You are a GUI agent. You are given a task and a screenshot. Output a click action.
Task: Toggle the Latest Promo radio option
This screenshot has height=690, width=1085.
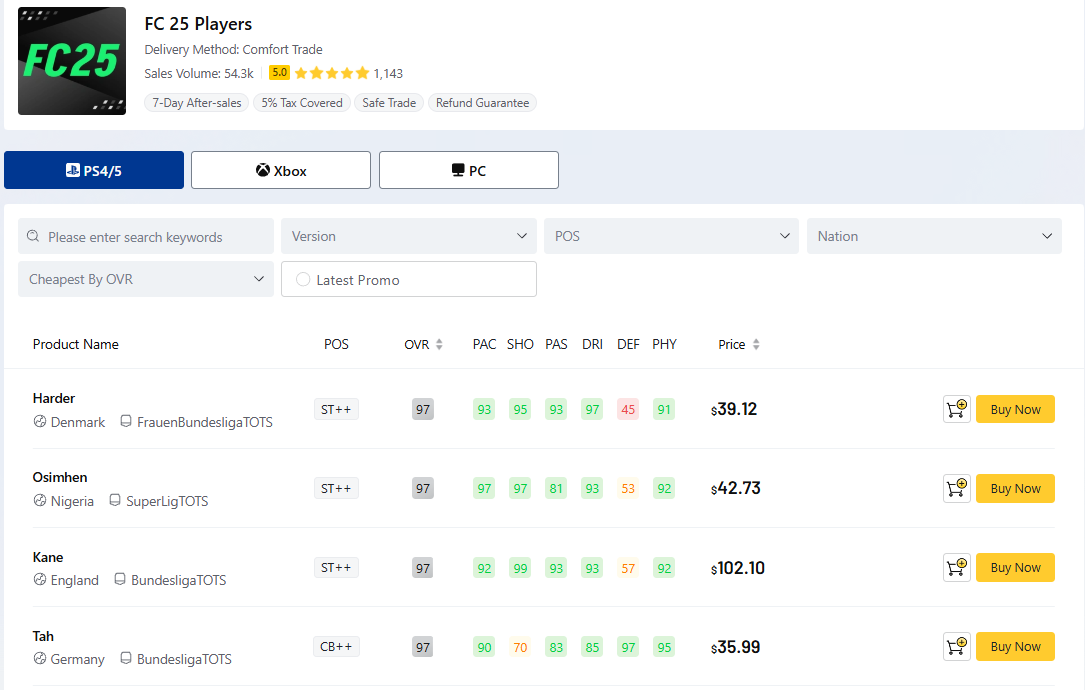point(302,280)
